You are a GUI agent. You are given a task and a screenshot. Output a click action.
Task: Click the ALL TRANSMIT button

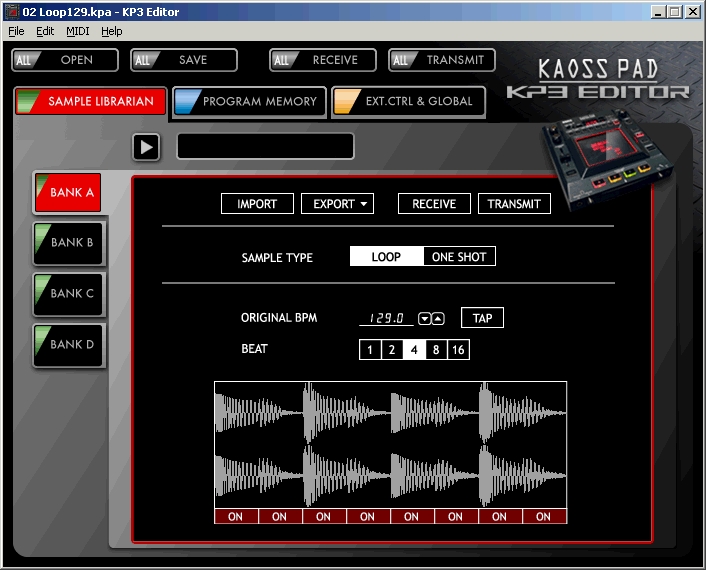(x=442, y=60)
